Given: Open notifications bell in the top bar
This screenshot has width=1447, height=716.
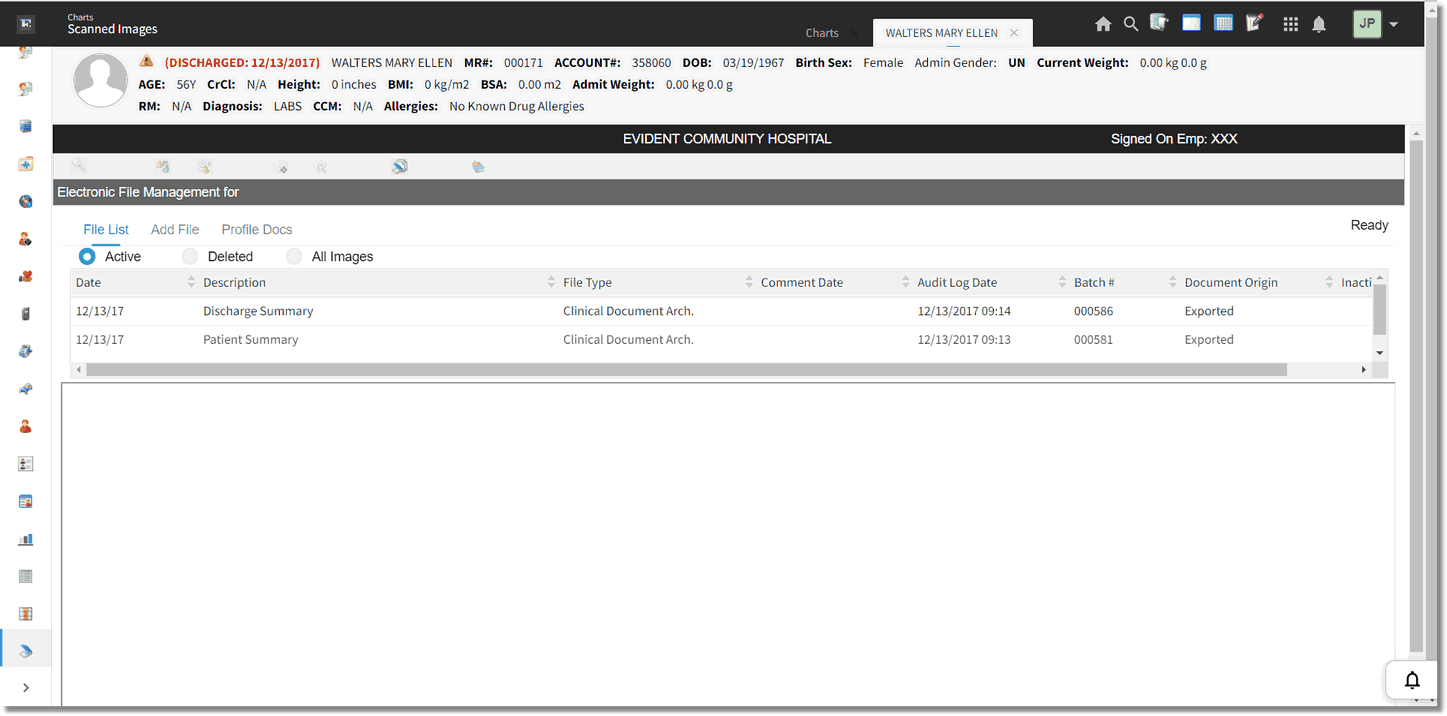Looking at the screenshot, I should pos(1319,24).
